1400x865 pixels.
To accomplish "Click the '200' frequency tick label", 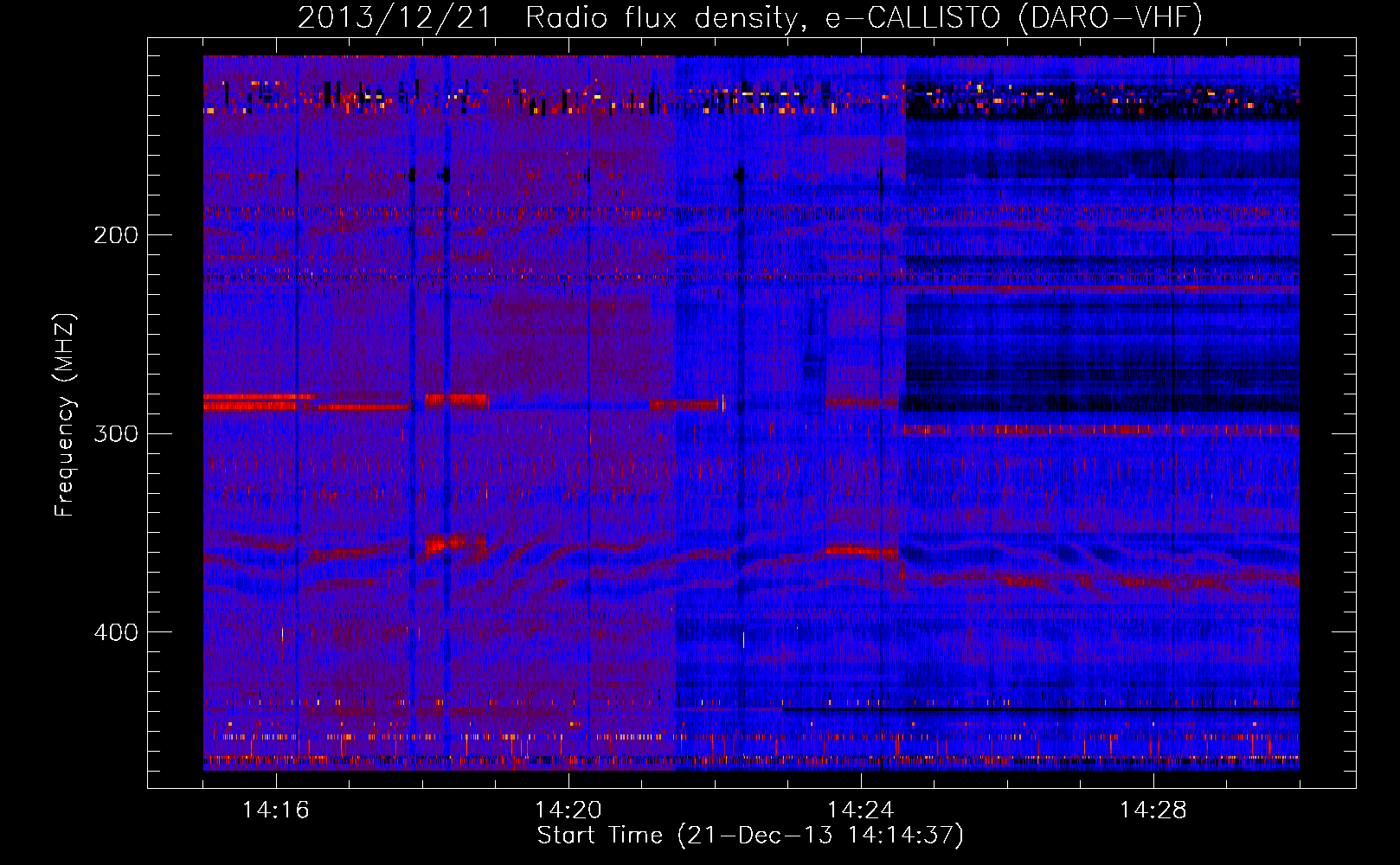I will click(116, 235).
